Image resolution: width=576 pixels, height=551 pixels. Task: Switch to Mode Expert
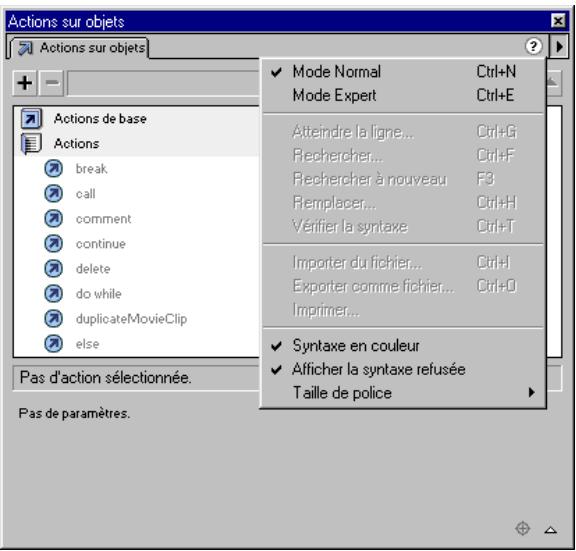point(403,95)
